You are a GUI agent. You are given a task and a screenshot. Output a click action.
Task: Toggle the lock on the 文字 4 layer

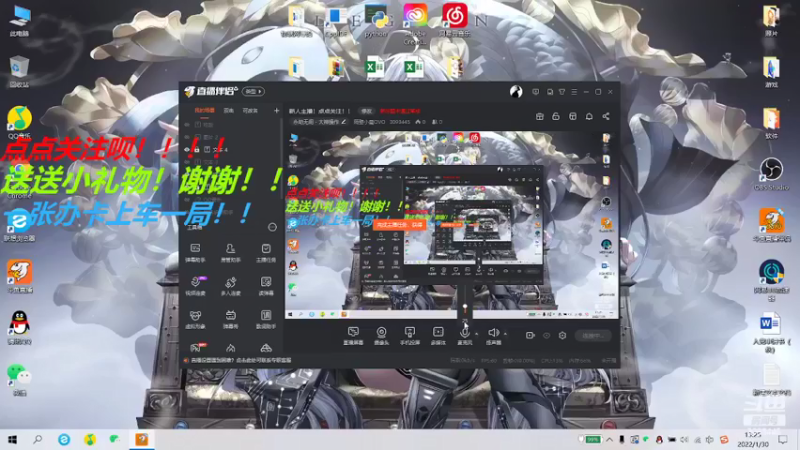coord(197,149)
